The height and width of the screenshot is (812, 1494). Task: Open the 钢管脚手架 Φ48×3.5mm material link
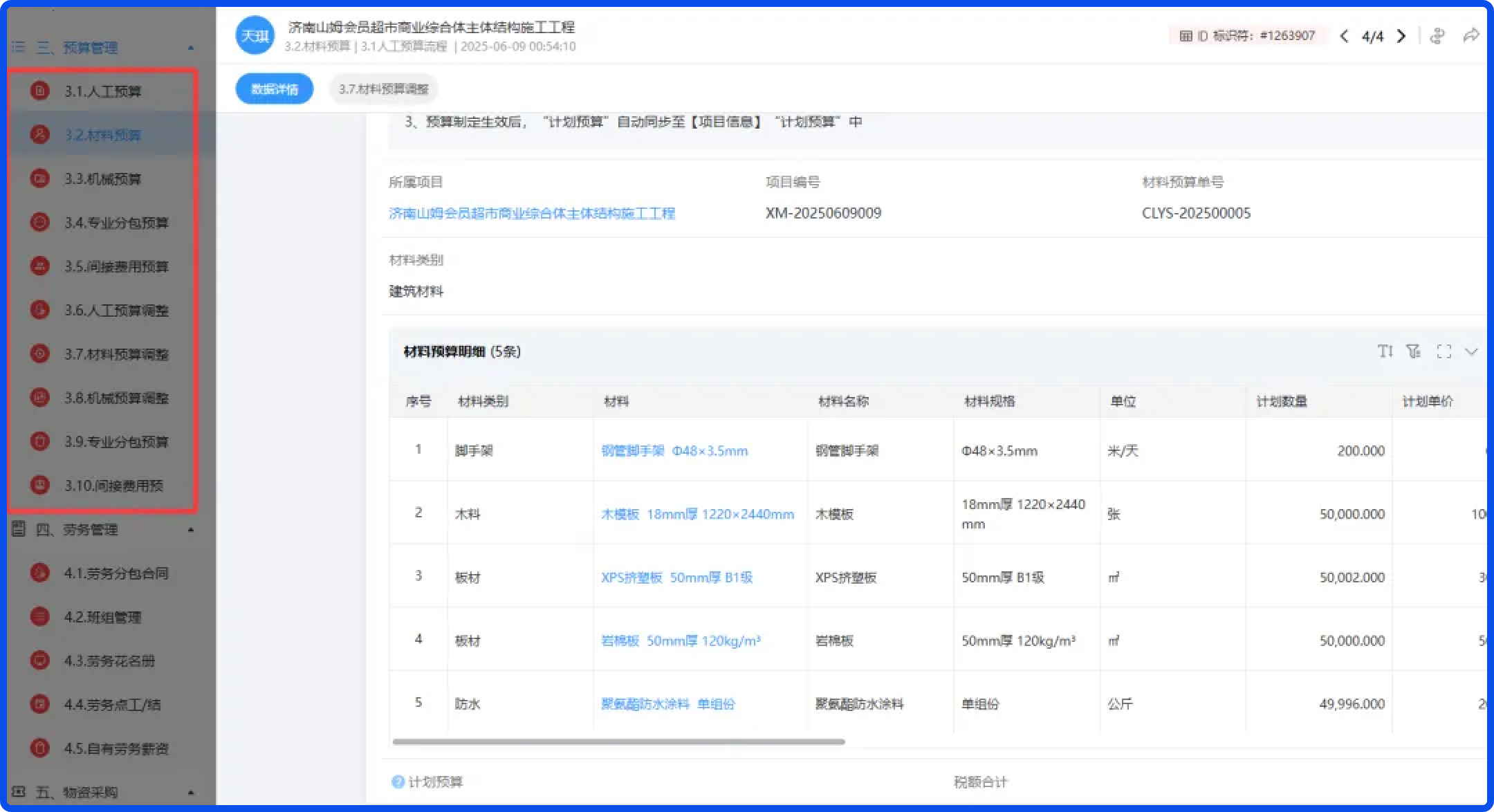pos(673,450)
